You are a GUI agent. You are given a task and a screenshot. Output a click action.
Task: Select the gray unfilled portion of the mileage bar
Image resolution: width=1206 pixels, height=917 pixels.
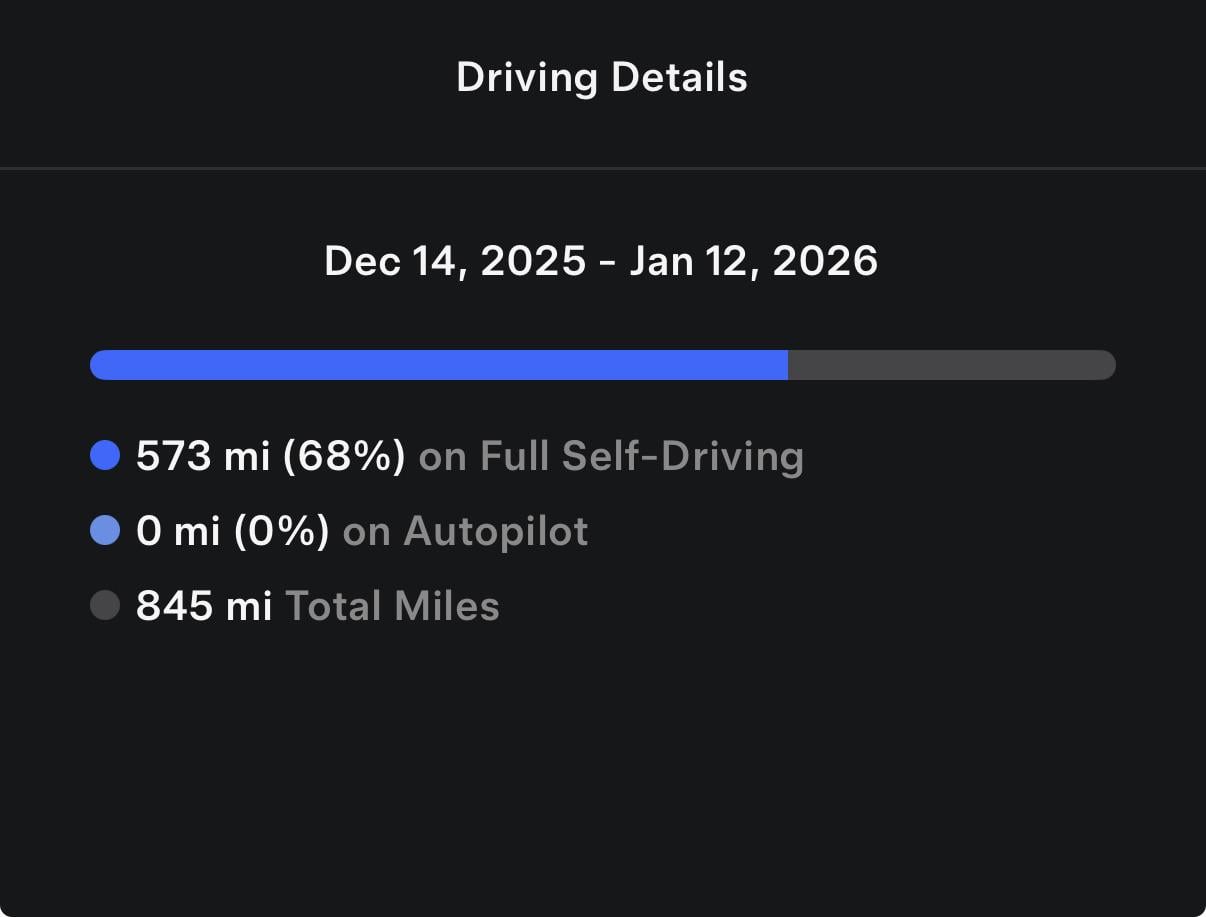[x=950, y=365]
